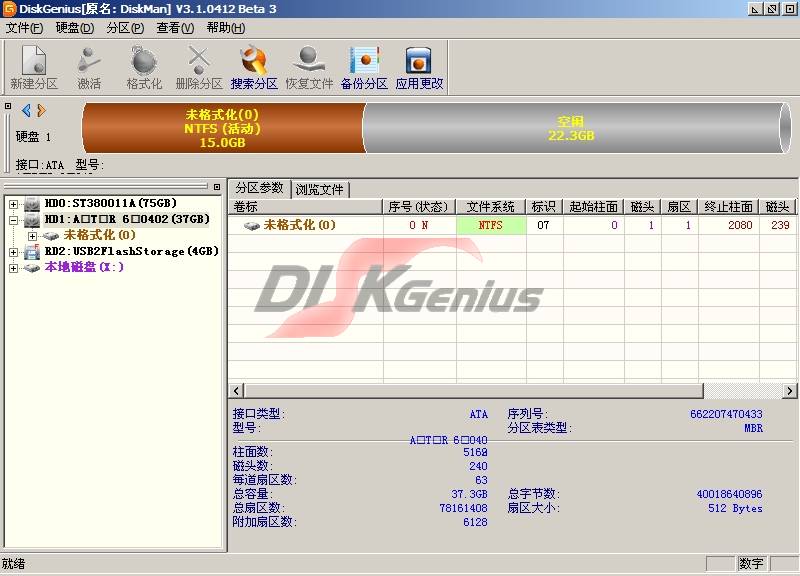Select RD2:USB2FlashStorage(4GB) in tree
The height and width of the screenshot is (576, 800).
[132, 252]
